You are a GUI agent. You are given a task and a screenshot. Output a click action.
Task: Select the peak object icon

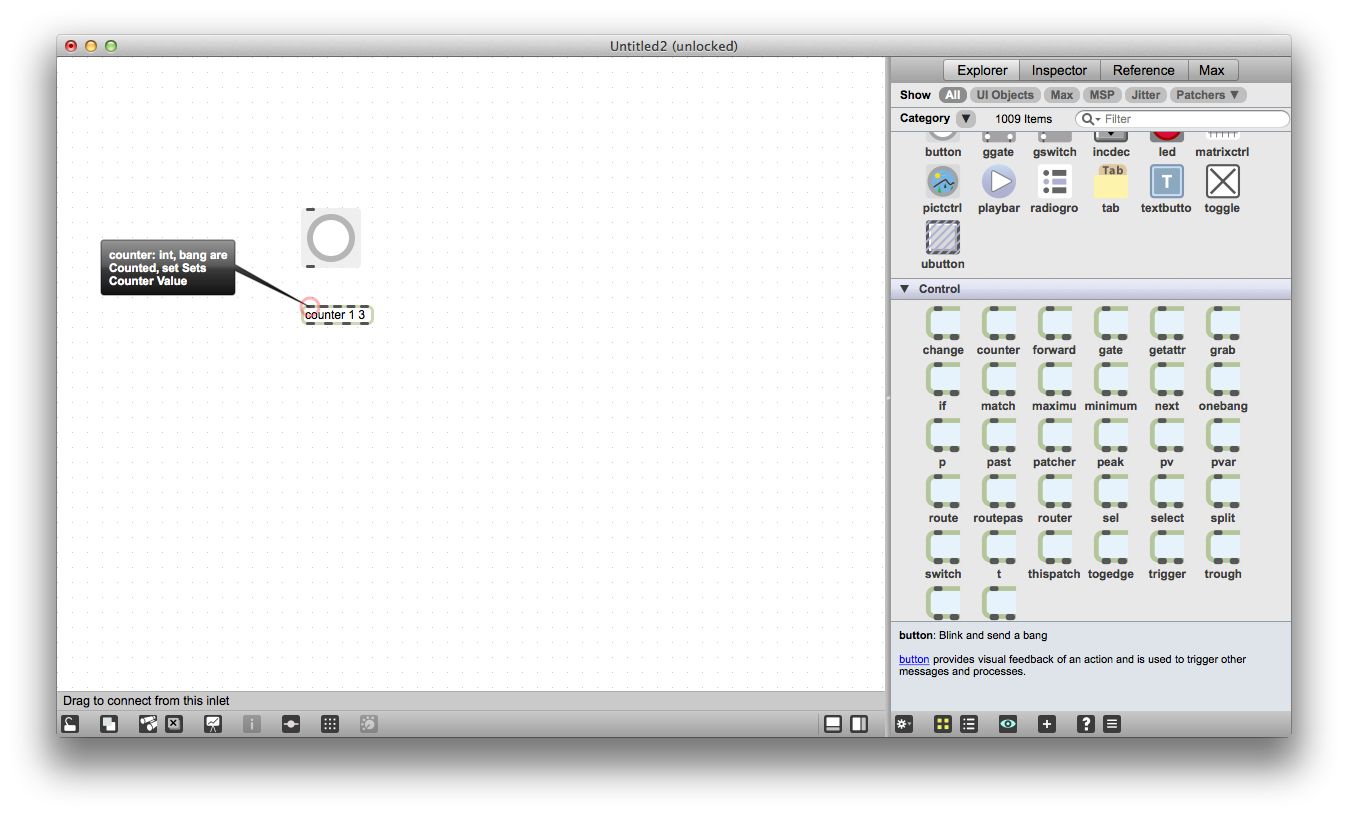click(x=1110, y=436)
